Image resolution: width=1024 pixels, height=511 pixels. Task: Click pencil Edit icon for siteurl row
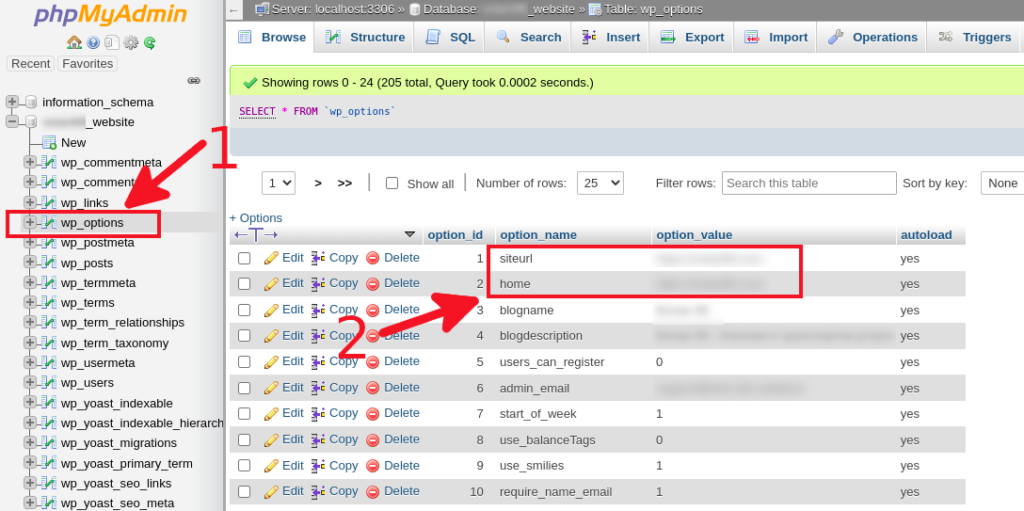271,257
